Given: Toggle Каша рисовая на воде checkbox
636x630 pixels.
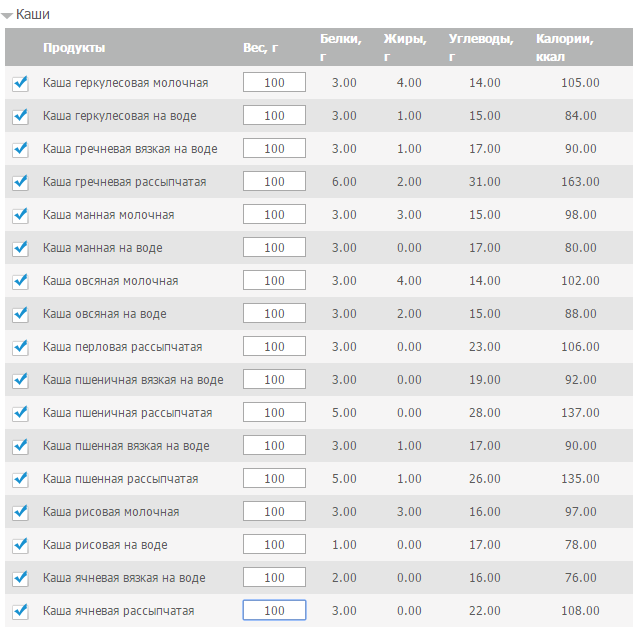Looking at the screenshot, I should click(x=20, y=546).
